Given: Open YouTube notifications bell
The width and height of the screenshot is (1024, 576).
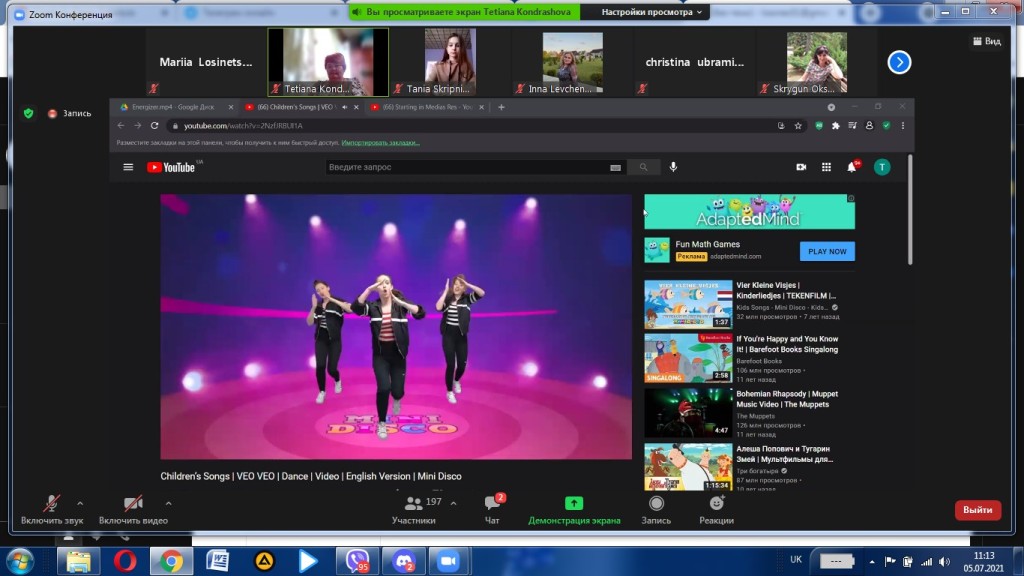Looking at the screenshot, I should pyautogui.click(x=852, y=167).
